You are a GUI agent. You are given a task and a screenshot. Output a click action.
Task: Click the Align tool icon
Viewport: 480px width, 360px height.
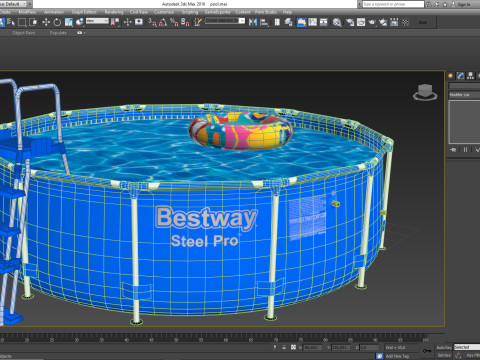pos(264,22)
